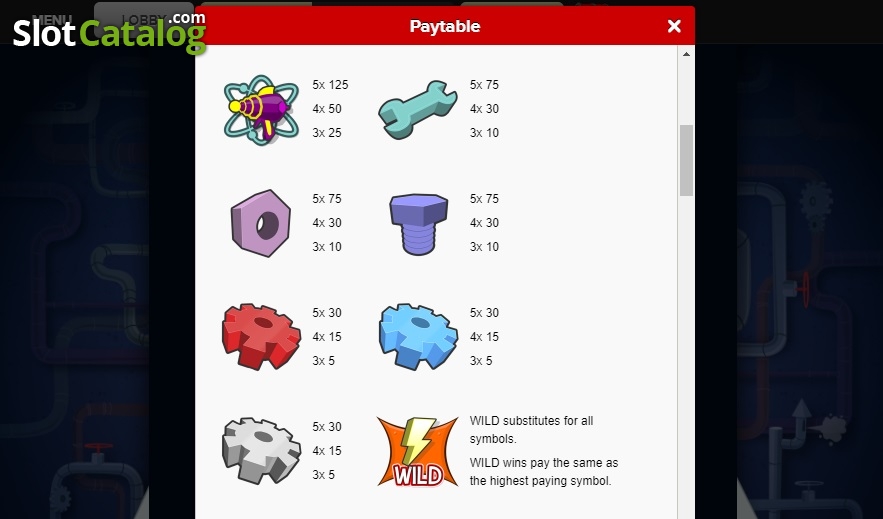The height and width of the screenshot is (519, 883).
Task: Click the Paytable header title
Action: pos(445,26)
